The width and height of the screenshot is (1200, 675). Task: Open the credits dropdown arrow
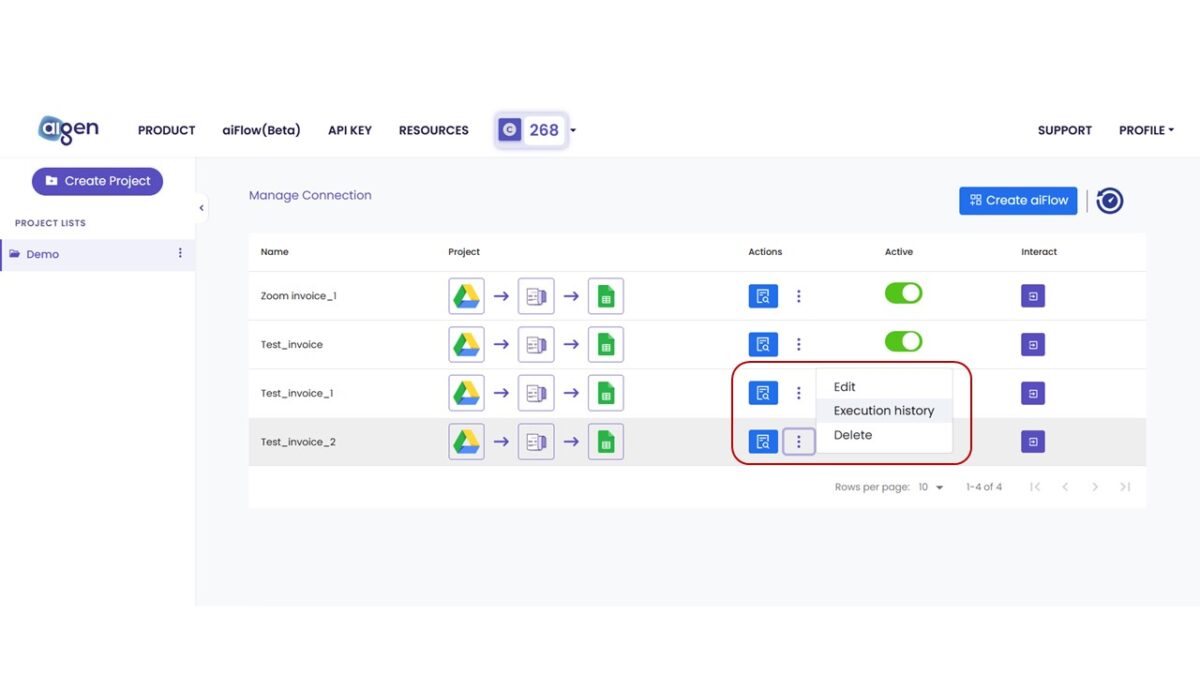point(572,130)
